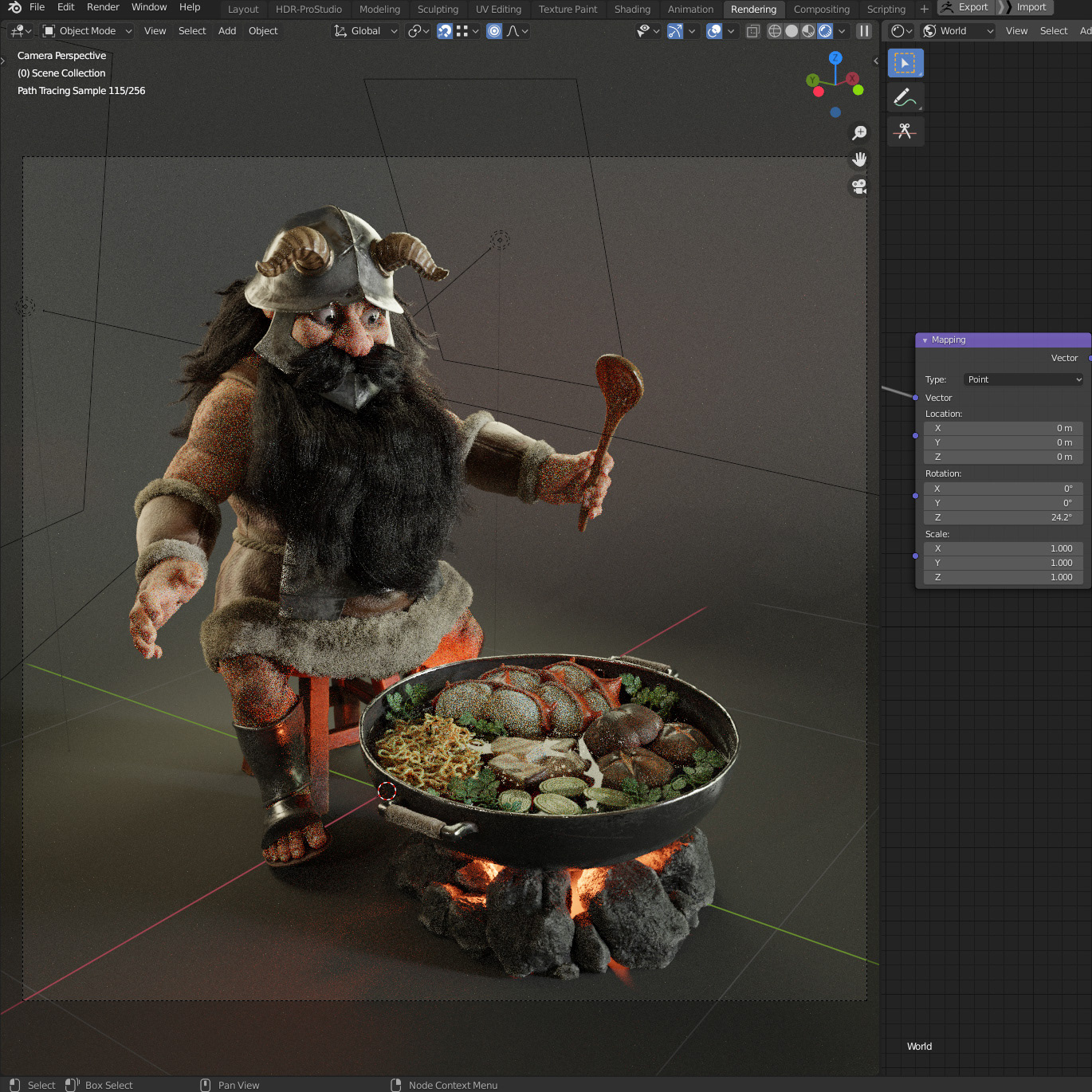This screenshot has width=1092, height=1092.
Task: Click the zoom viewport magnifier icon
Action: (859, 132)
